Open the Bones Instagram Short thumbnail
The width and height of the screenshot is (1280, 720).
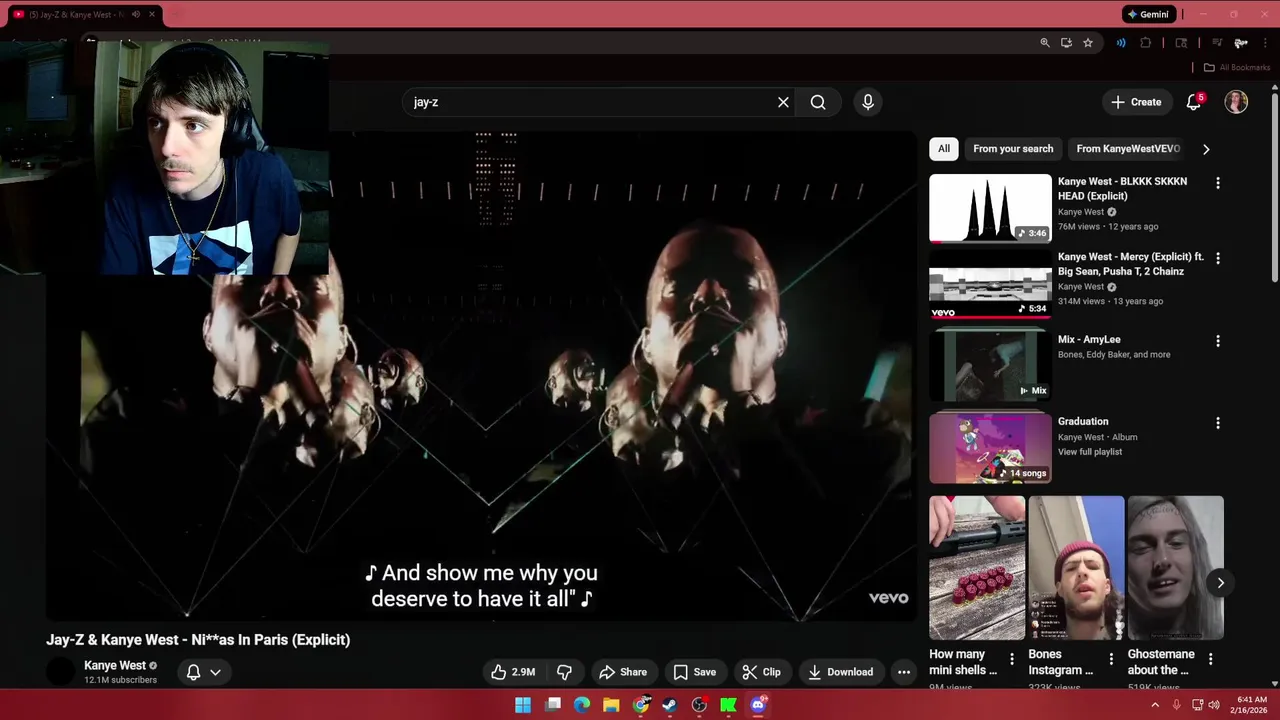tap(1076, 568)
